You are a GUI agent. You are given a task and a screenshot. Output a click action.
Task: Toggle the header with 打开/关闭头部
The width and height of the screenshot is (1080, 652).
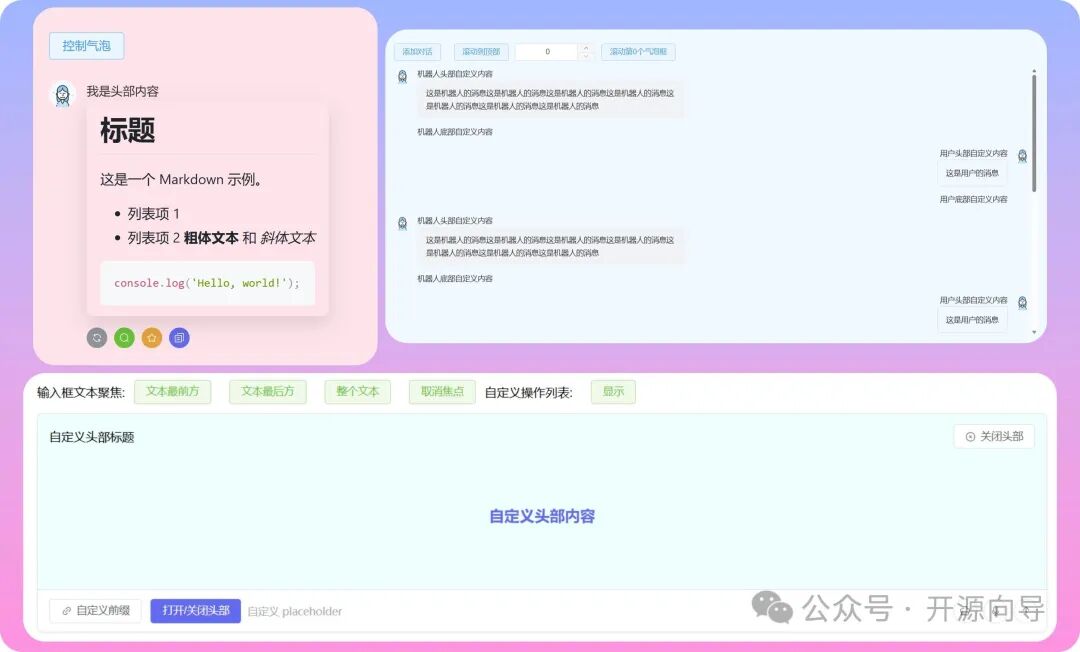point(195,611)
